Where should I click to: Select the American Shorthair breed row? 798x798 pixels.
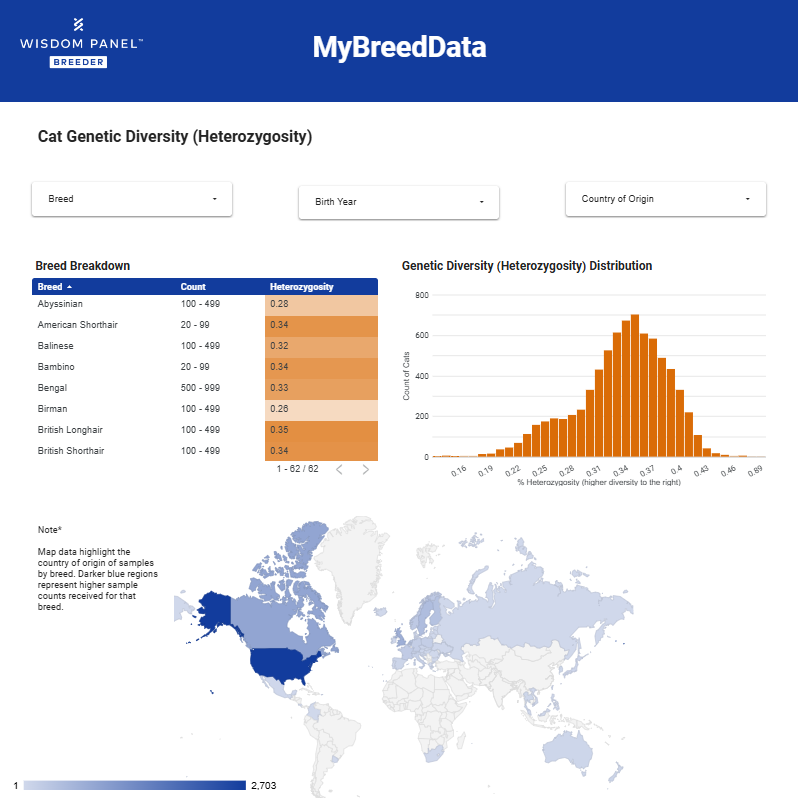click(205, 325)
